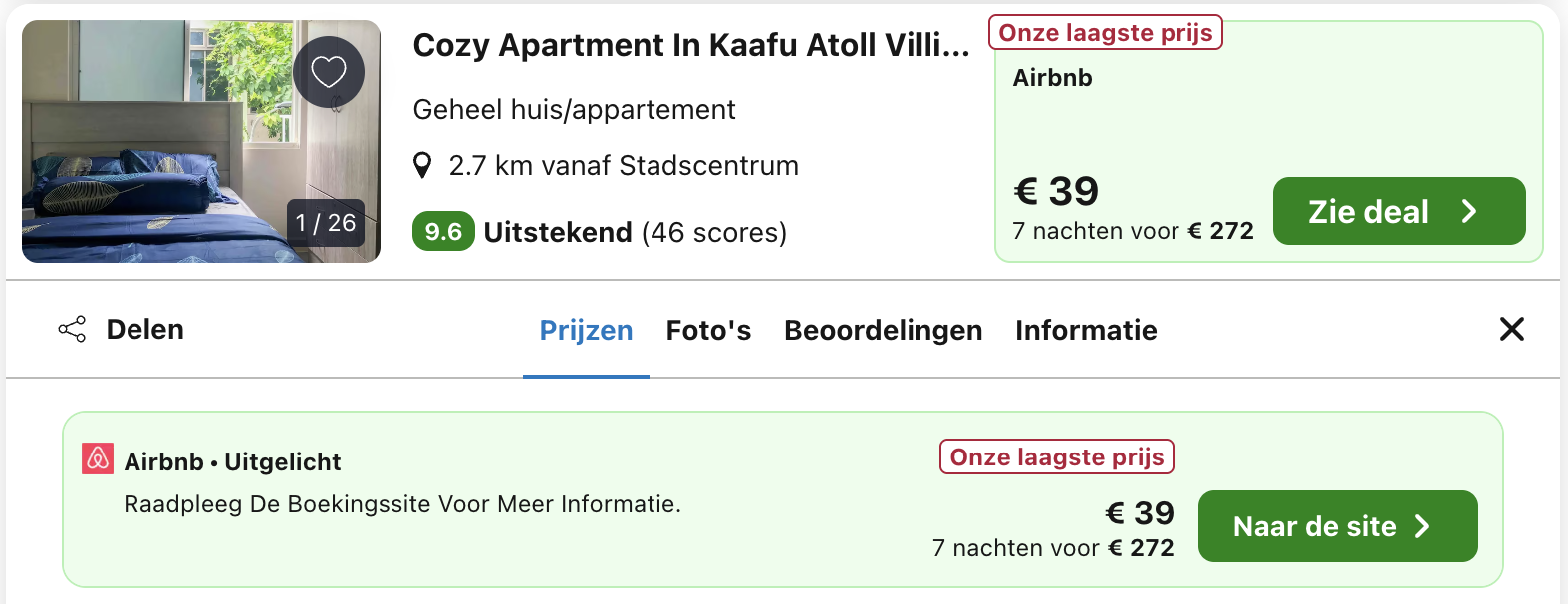Click the green 9.6 rating badge
Image resolution: width=1568 pixels, height=604 pixels.
[443, 232]
